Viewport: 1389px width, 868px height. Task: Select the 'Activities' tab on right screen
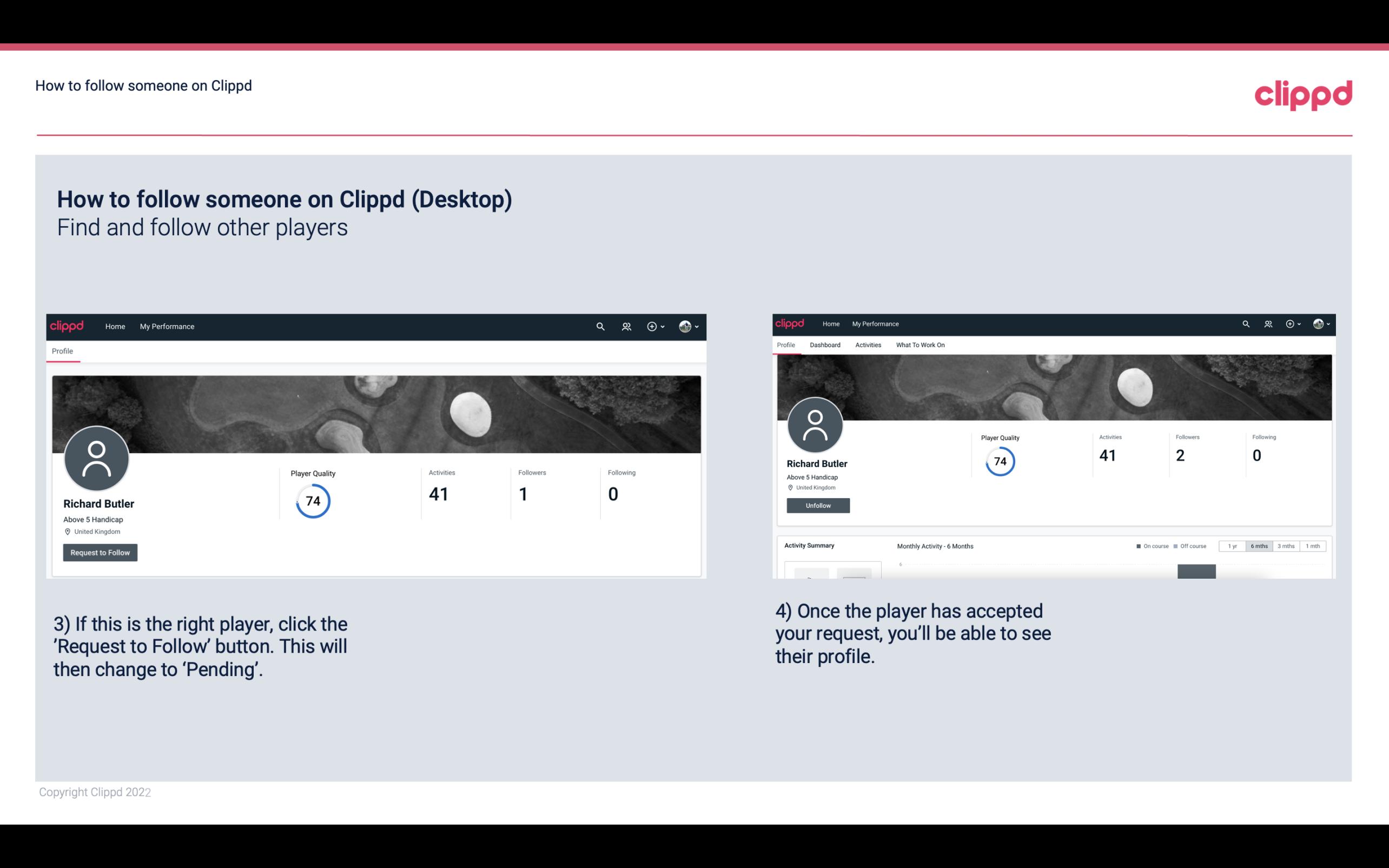(867, 345)
